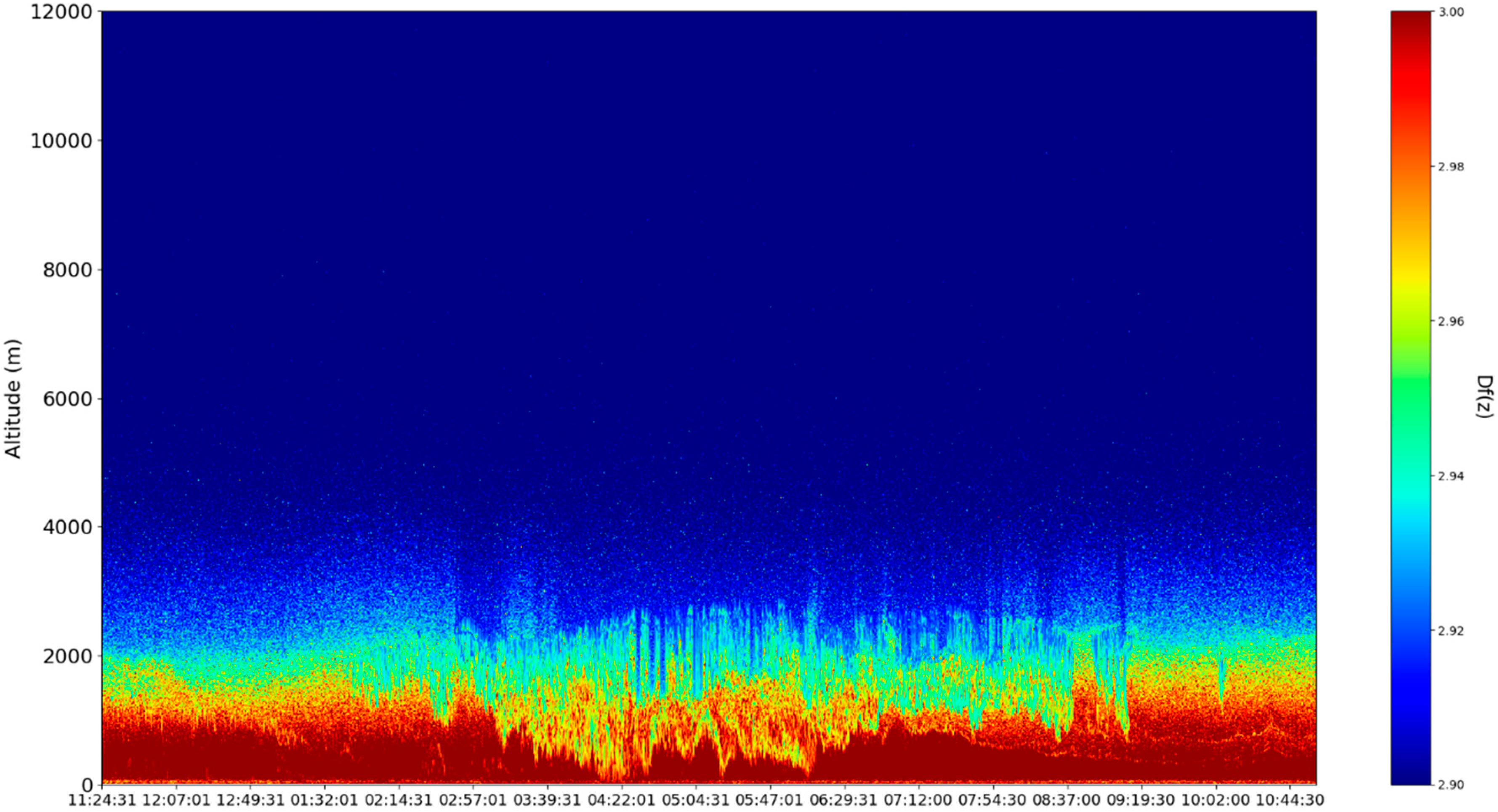
Task: Click the 2.96 colorbar tick label
Action: [1451, 321]
